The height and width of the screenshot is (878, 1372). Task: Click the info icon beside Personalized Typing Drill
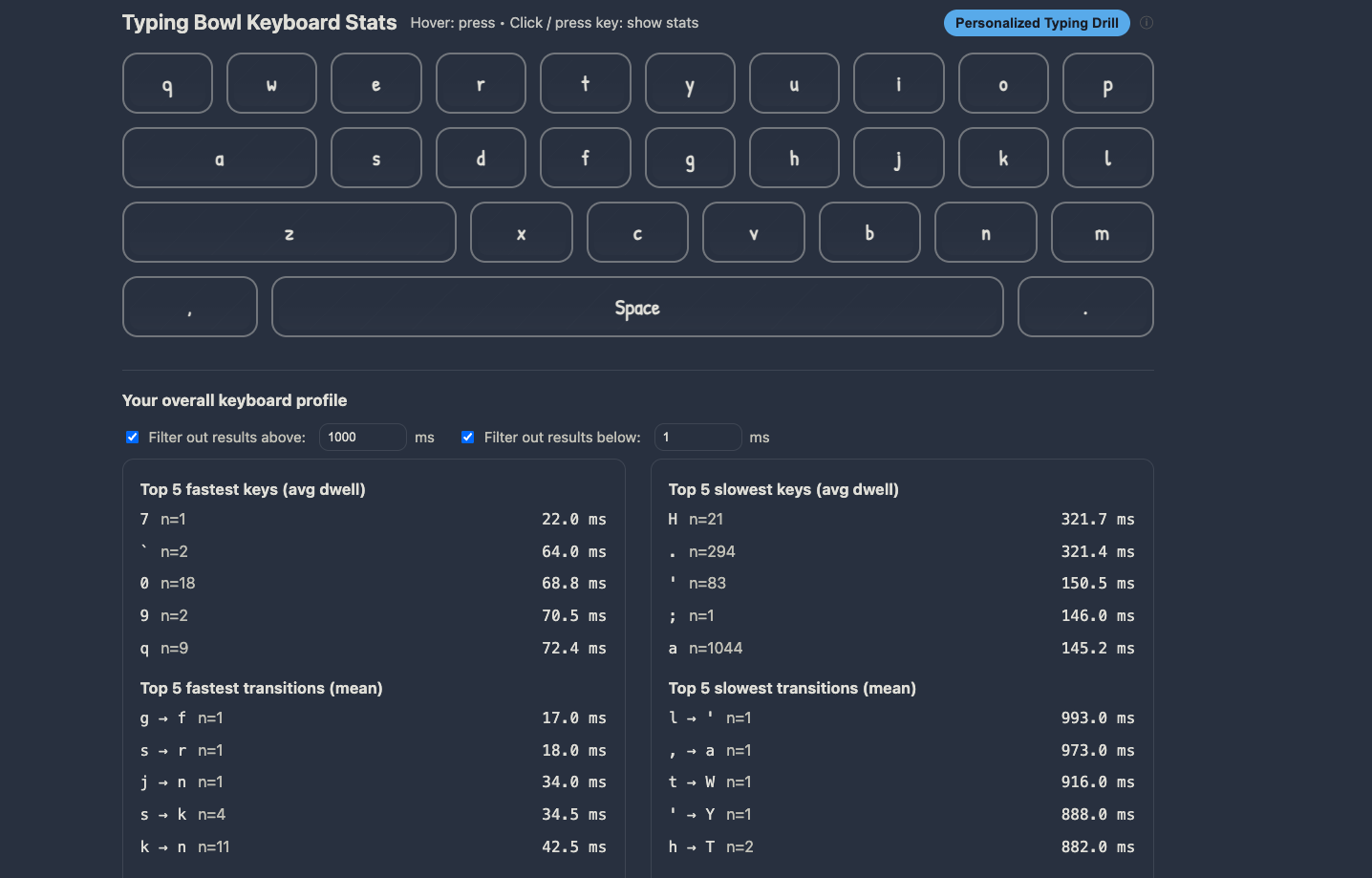1147,23
